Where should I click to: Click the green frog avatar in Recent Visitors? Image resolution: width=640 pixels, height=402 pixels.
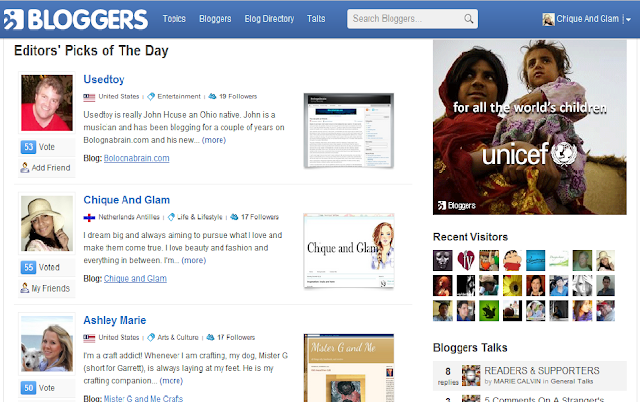coord(489,311)
